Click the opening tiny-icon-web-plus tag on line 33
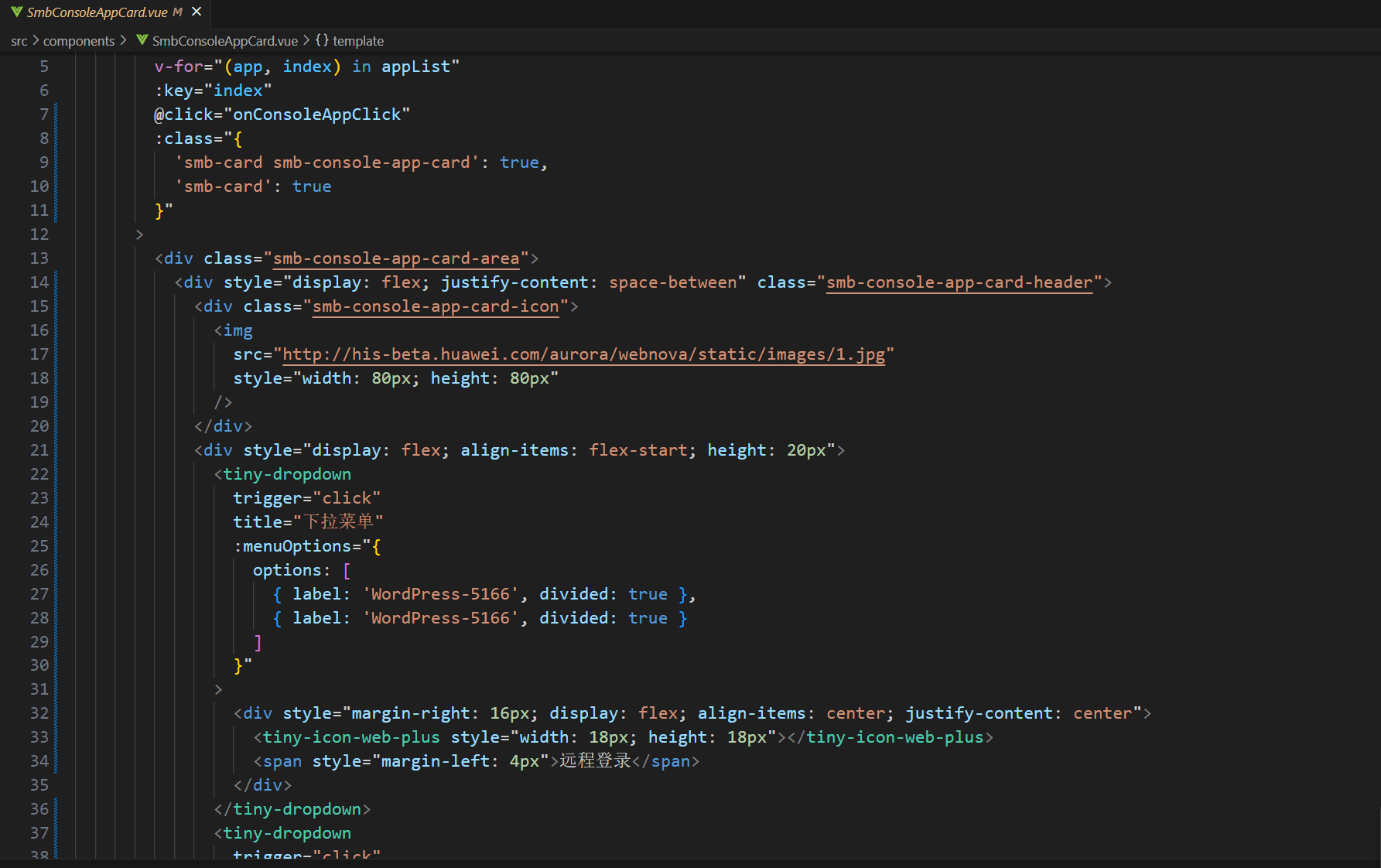 tap(351, 737)
